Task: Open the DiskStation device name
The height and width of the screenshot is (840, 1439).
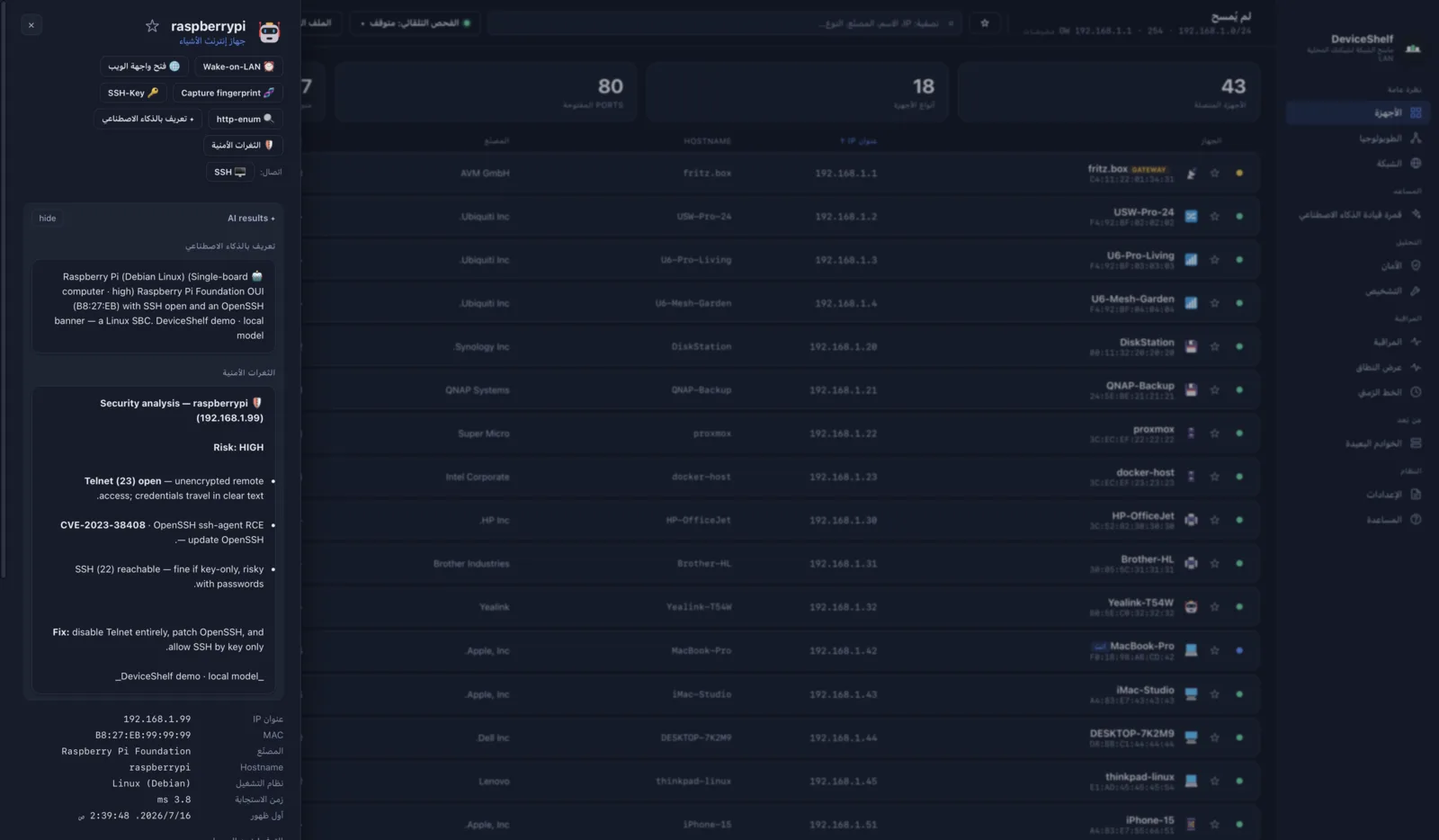Action: point(1147,343)
